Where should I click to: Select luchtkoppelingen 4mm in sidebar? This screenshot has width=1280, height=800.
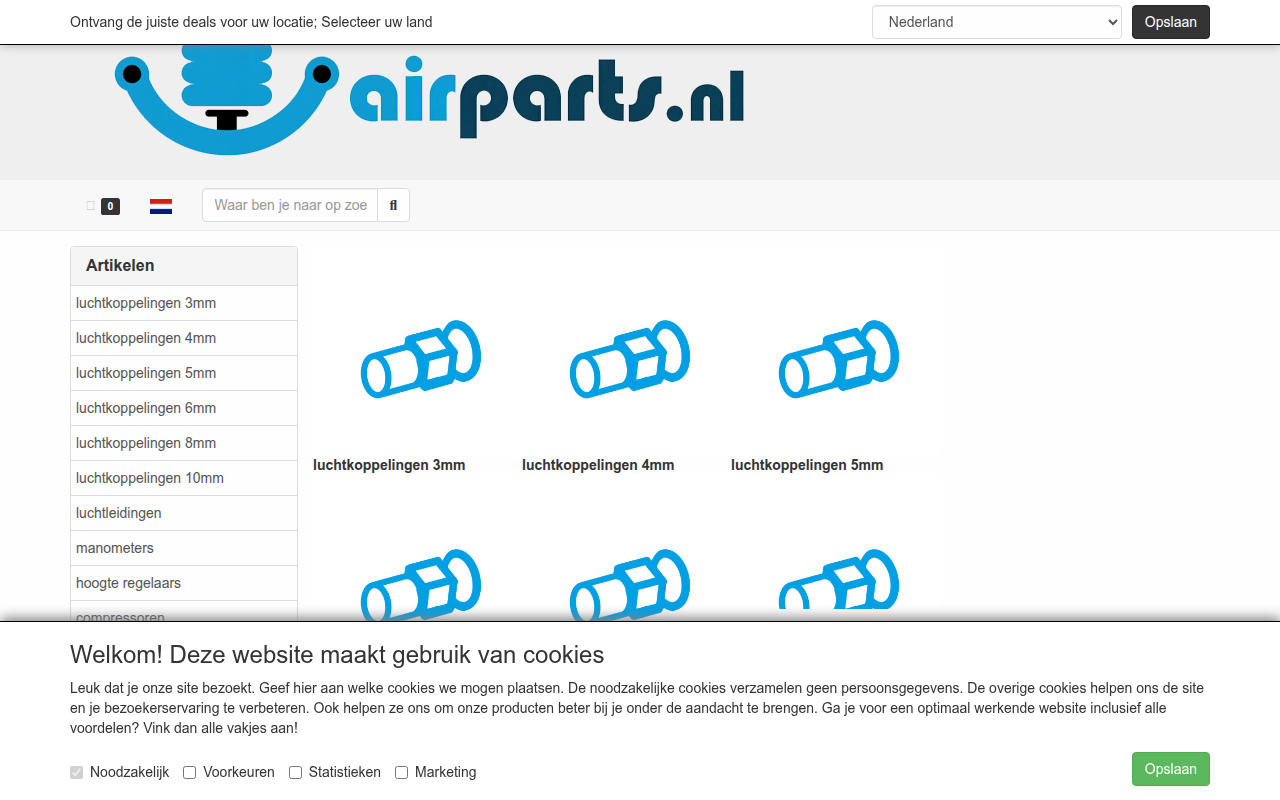coord(184,338)
